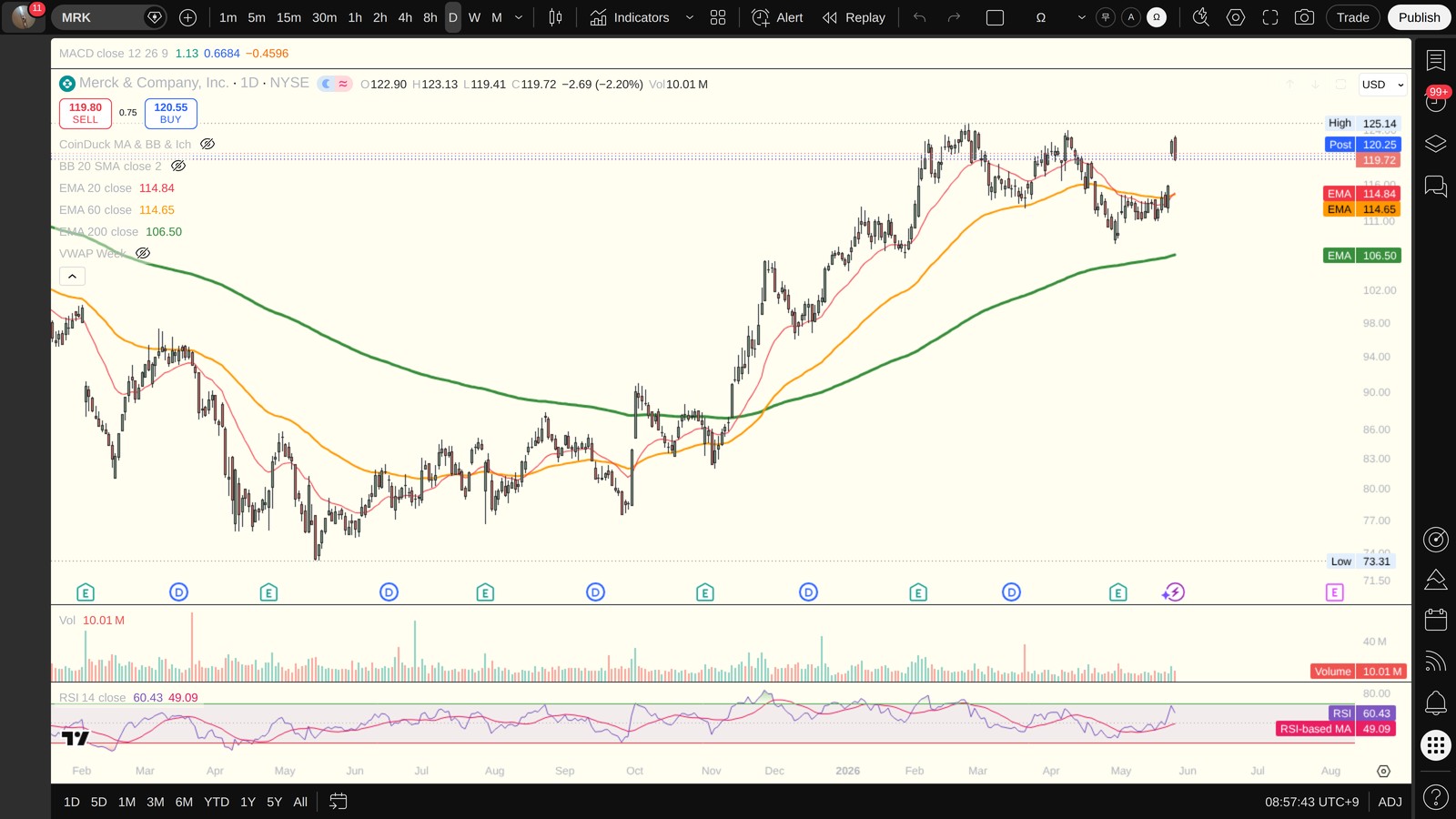
Task: Open the Indicators dialog
Action: pos(629,17)
